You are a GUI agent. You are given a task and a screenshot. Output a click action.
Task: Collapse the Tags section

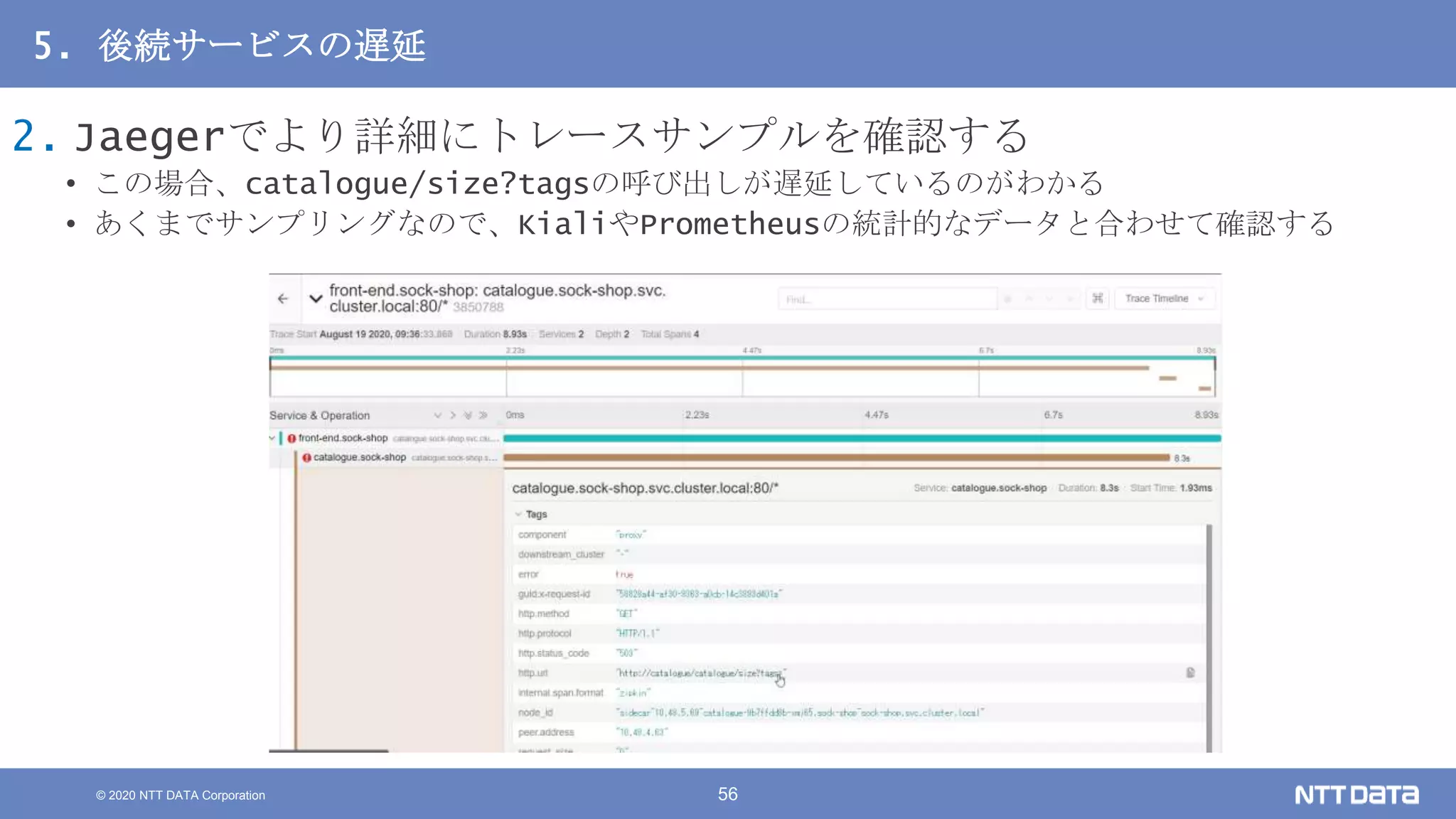531,514
